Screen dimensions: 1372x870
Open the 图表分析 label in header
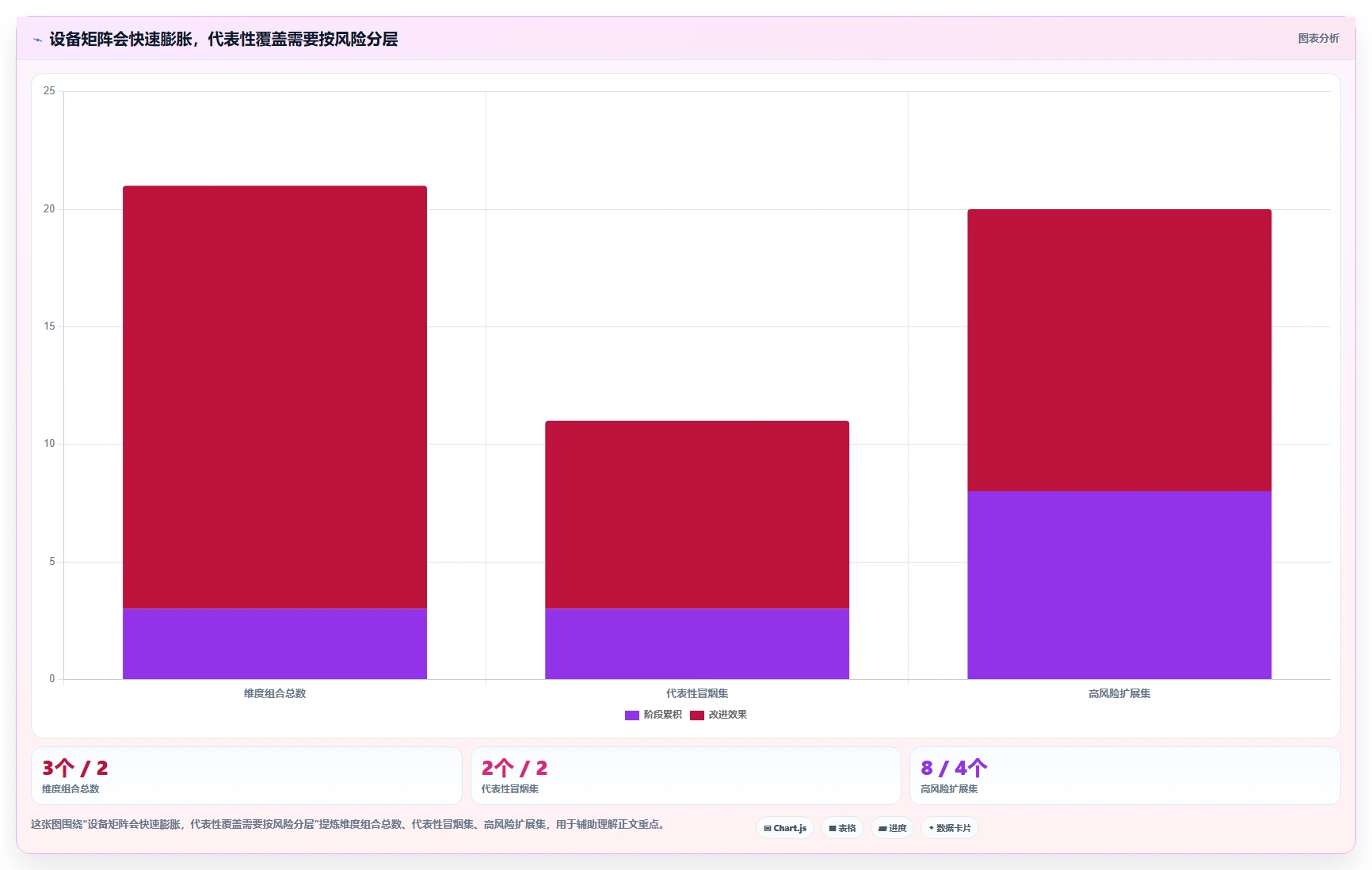pos(1318,38)
